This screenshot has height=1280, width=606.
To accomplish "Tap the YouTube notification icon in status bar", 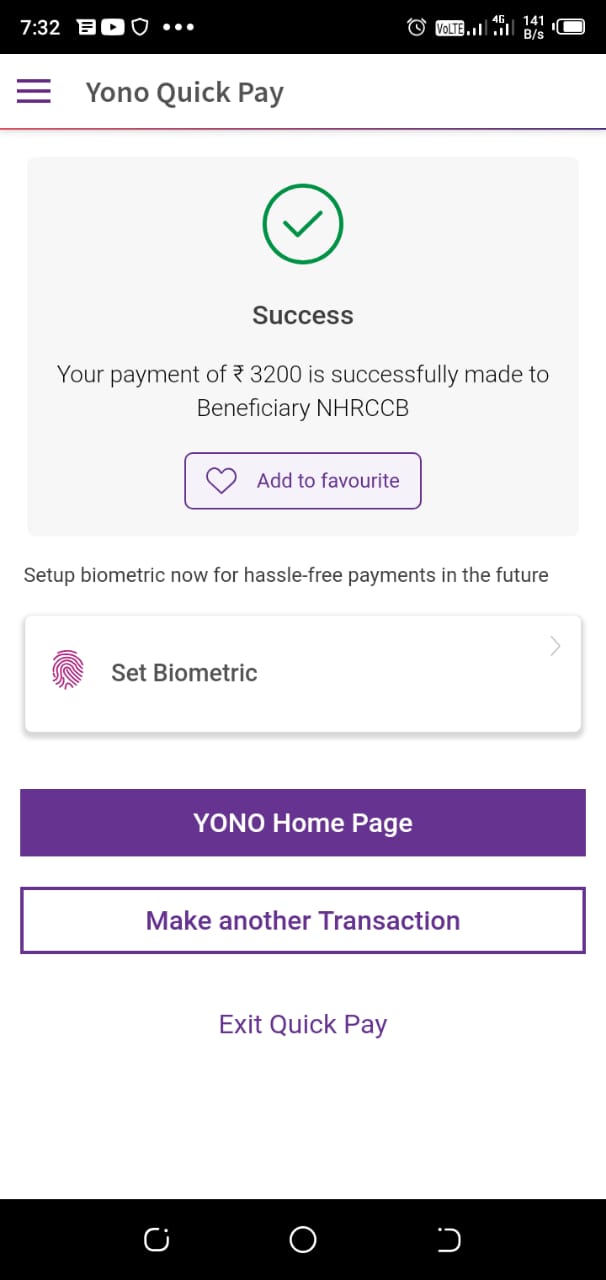I will click(112, 27).
